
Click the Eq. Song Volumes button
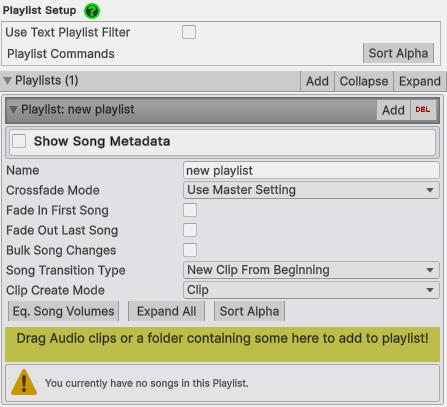pyautogui.click(x=63, y=311)
